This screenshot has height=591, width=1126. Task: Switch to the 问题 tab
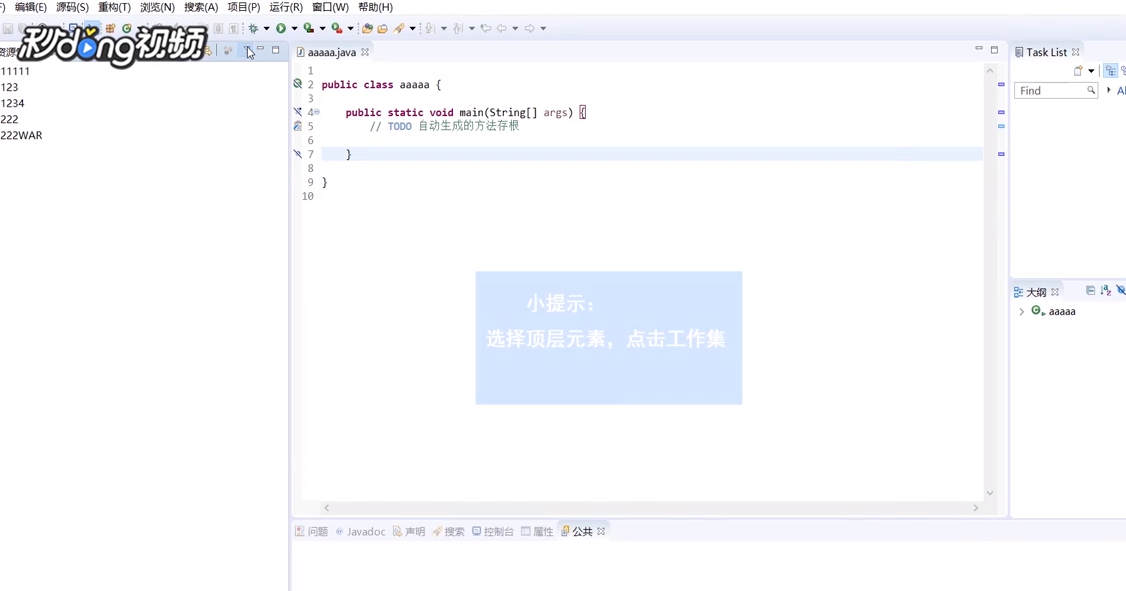(312, 531)
